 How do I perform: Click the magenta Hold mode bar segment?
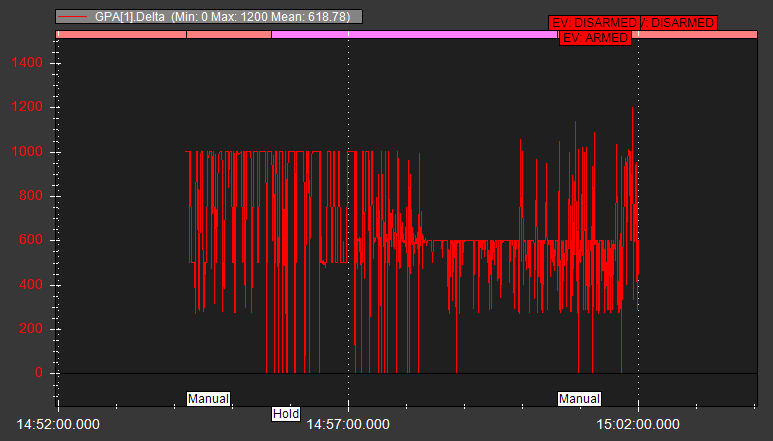click(x=414, y=34)
